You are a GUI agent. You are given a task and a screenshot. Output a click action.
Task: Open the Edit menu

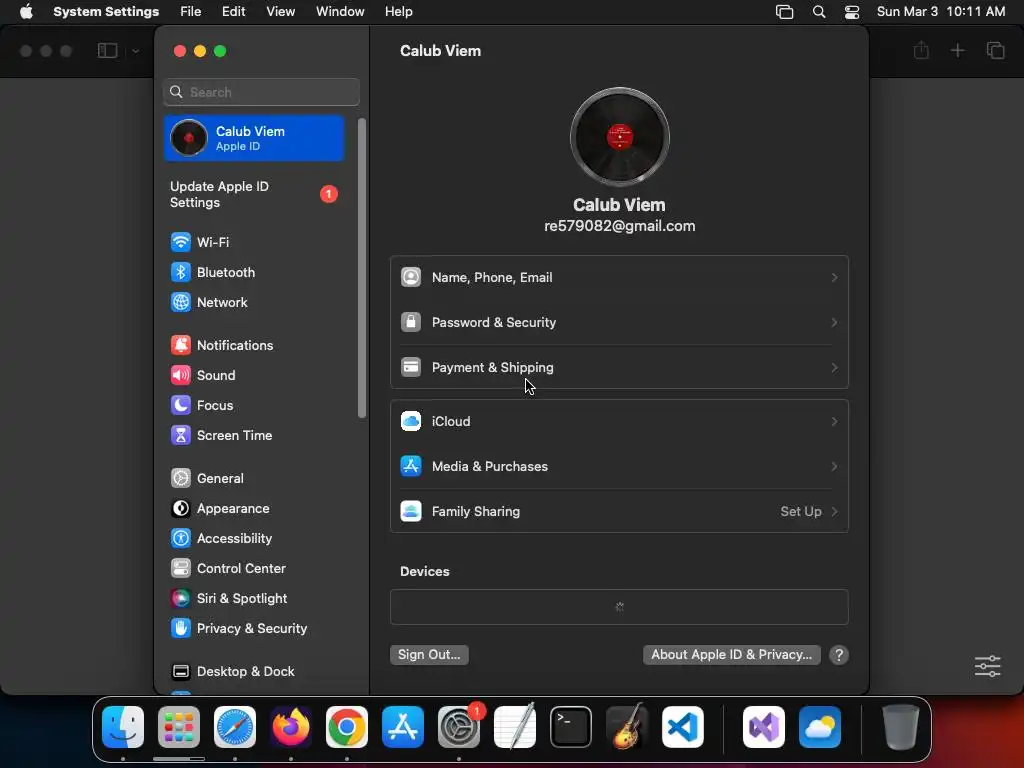[233, 12]
